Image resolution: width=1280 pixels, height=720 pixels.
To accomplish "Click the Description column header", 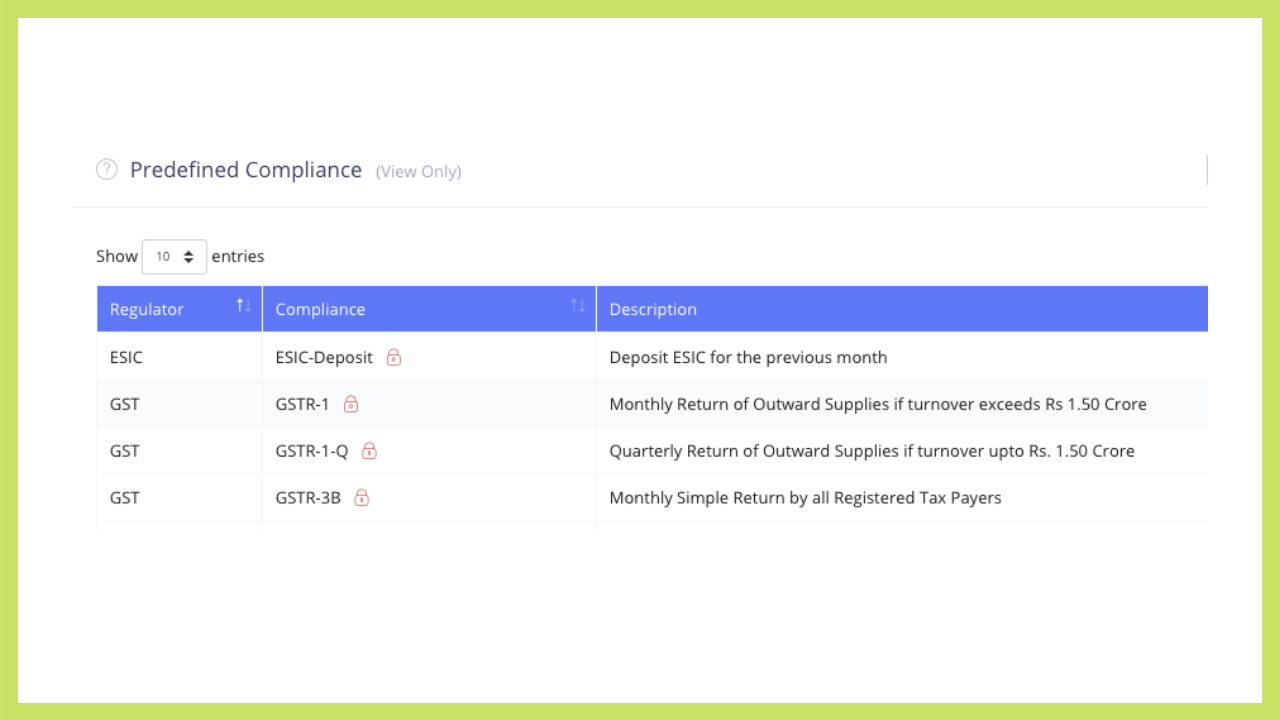I will click(653, 310).
